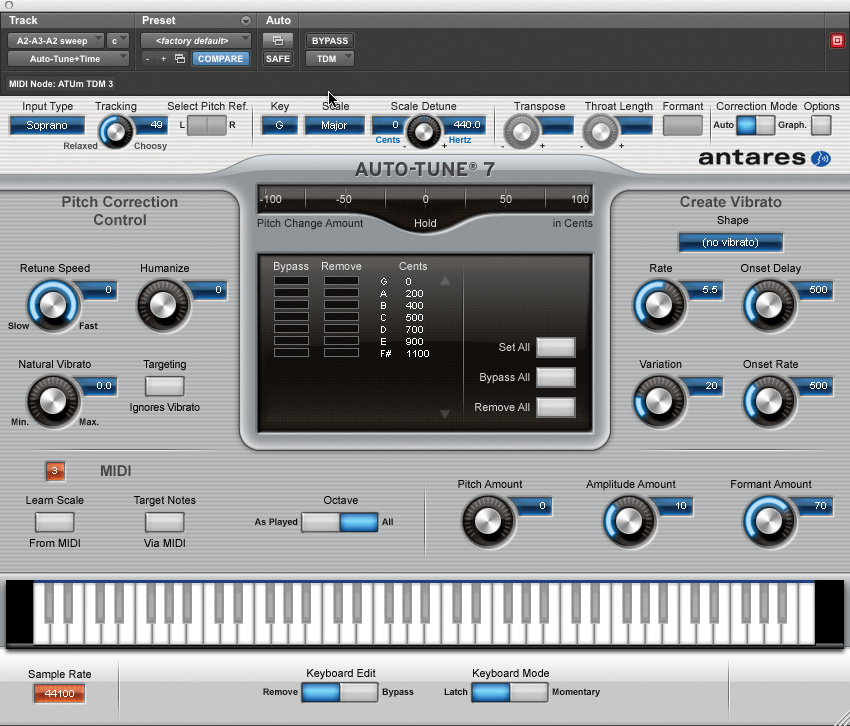Open the Auto-Tune+Time plug-in selector
The width and height of the screenshot is (850, 726).
[68, 59]
